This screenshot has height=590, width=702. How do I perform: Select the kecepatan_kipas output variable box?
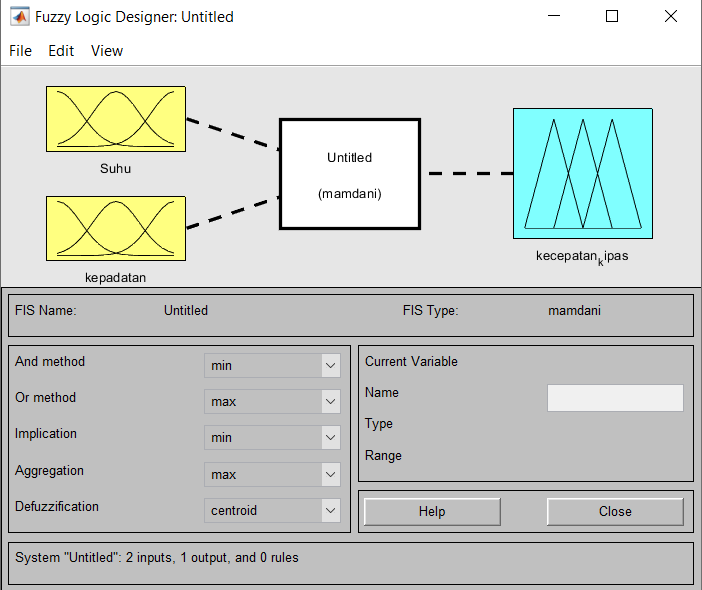[583, 173]
